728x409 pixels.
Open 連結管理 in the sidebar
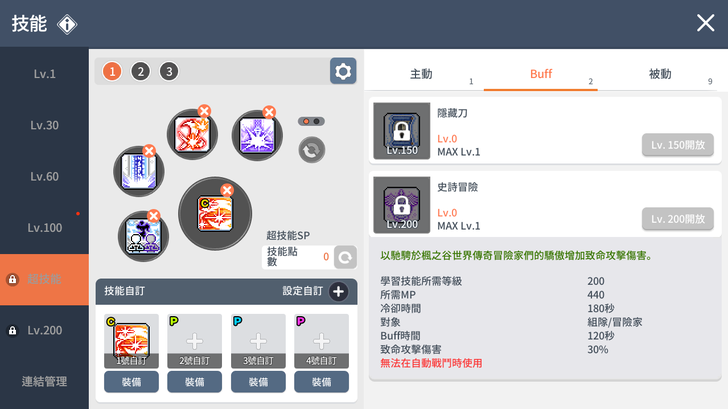[45, 382]
